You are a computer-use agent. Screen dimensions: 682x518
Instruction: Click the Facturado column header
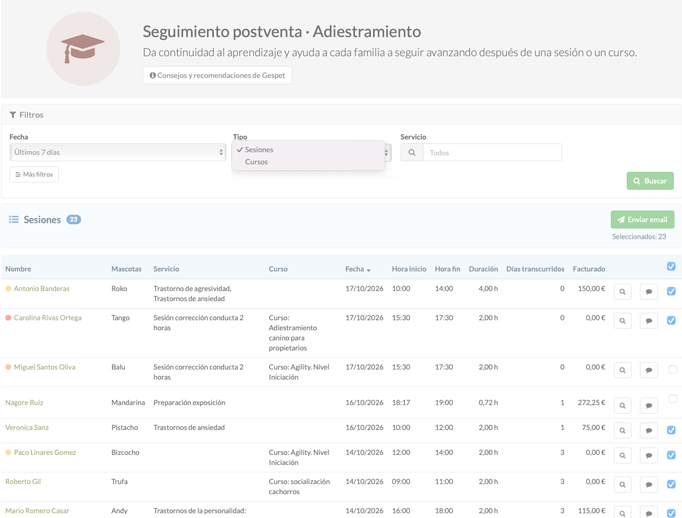pyautogui.click(x=588, y=269)
